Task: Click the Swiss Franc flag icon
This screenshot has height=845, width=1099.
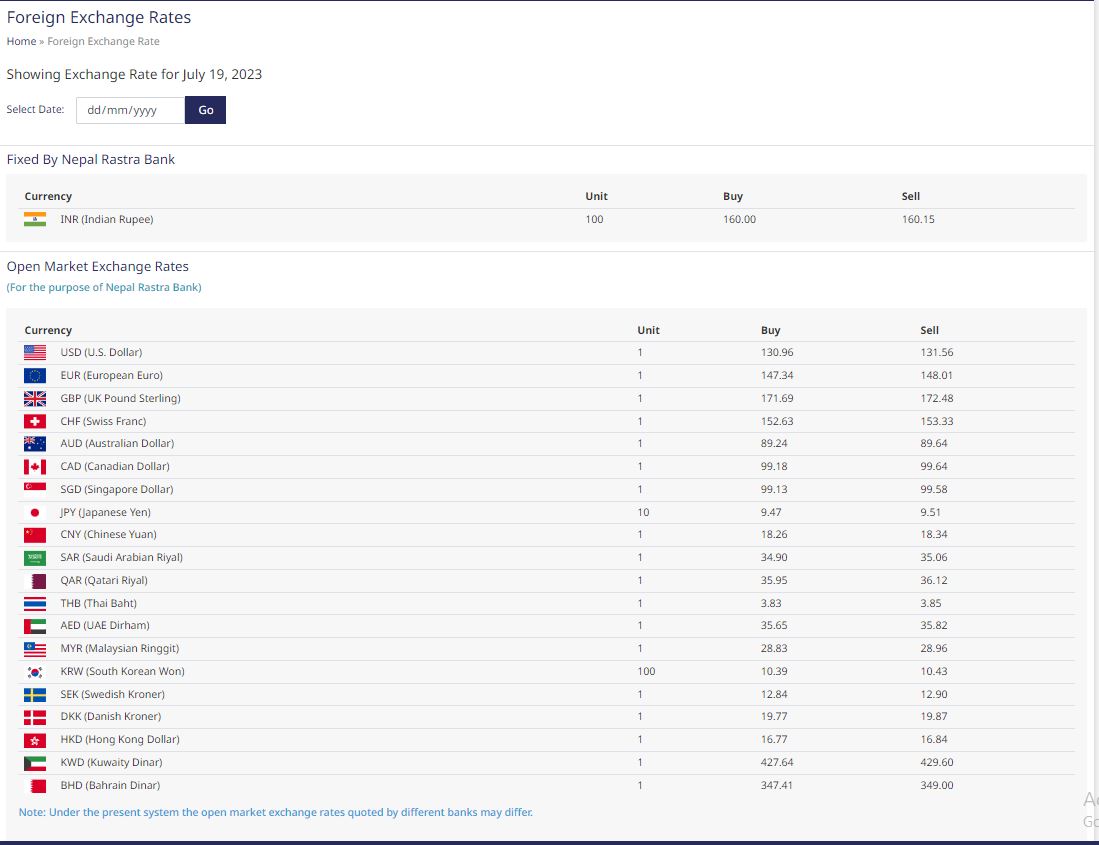Action: tap(34, 421)
